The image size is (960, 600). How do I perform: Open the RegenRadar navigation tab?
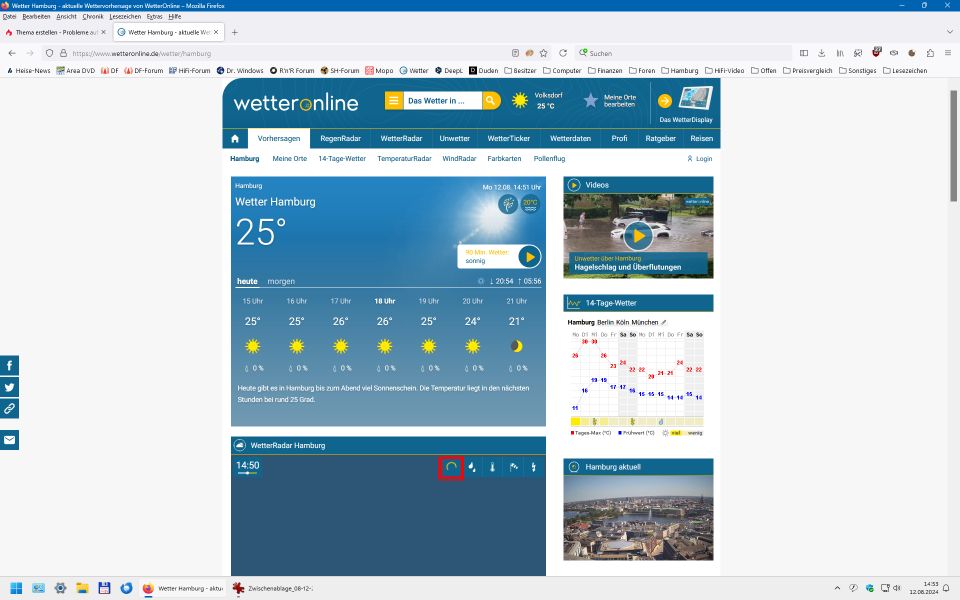pyautogui.click(x=341, y=139)
